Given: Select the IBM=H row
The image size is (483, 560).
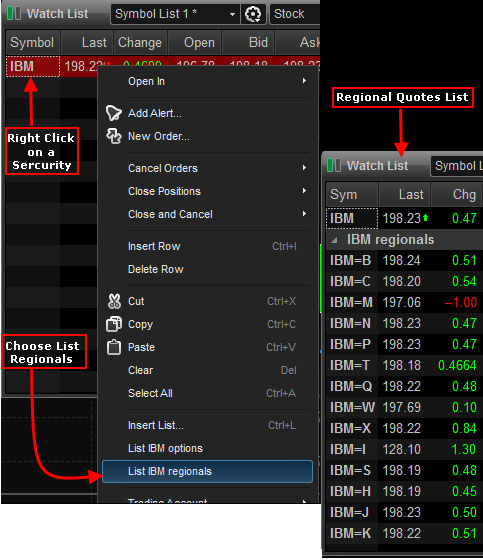Looking at the screenshot, I should (x=404, y=491).
